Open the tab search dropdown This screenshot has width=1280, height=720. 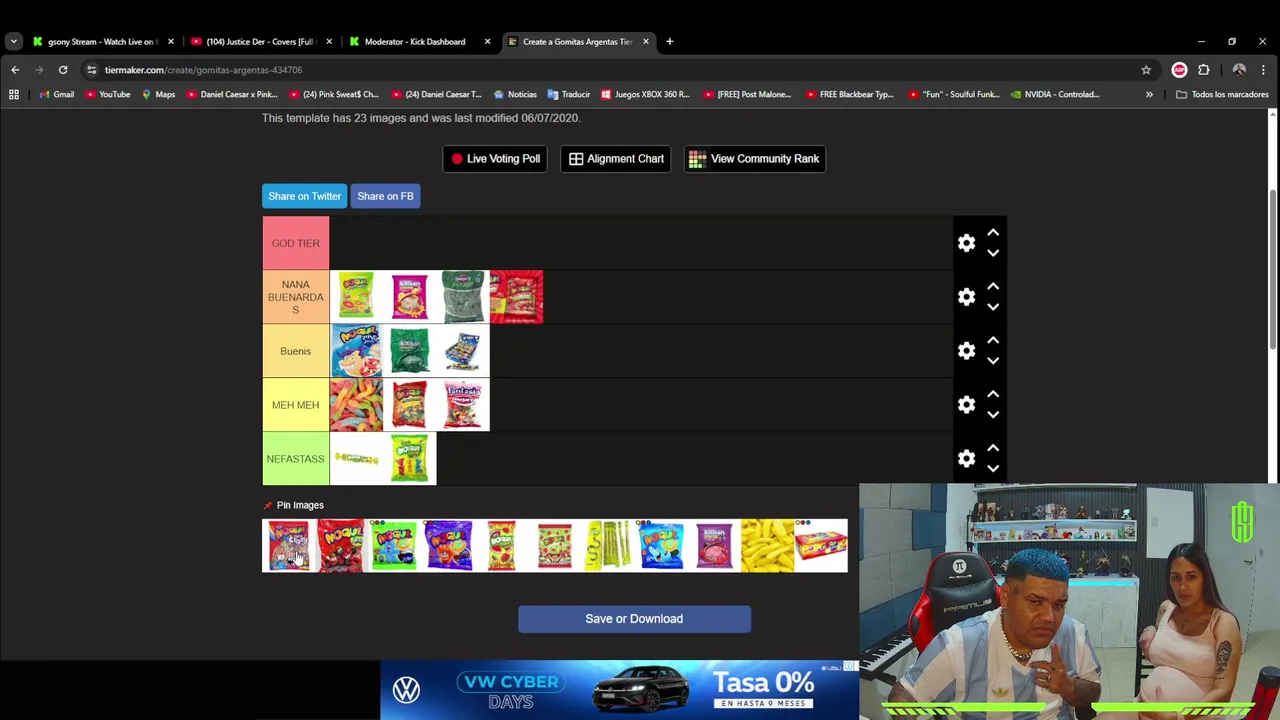13,42
